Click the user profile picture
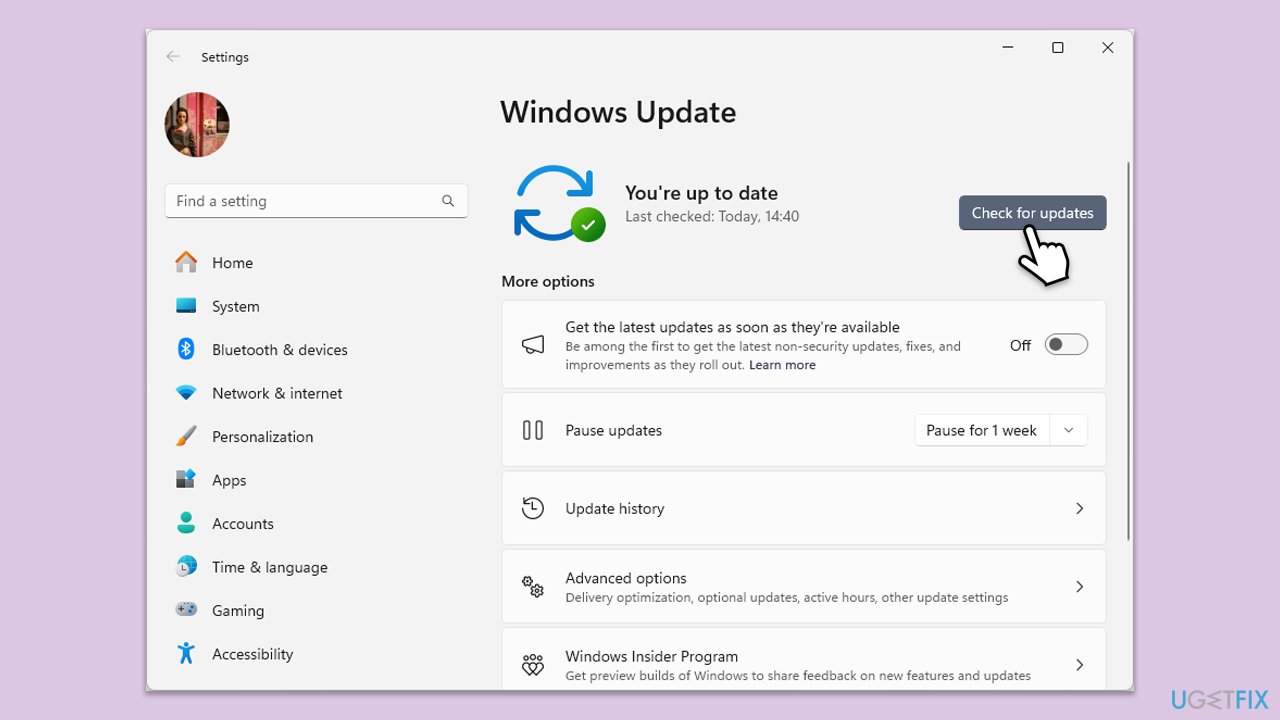This screenshot has width=1280, height=720. coord(196,125)
